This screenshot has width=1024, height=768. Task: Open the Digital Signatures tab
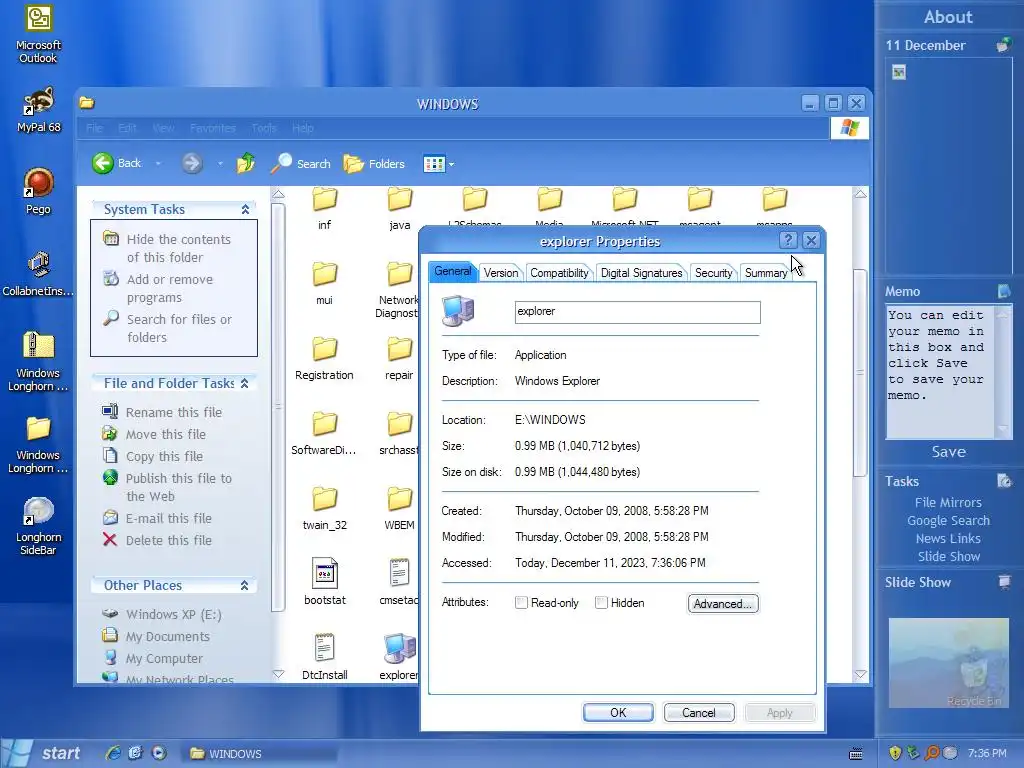pyautogui.click(x=641, y=273)
